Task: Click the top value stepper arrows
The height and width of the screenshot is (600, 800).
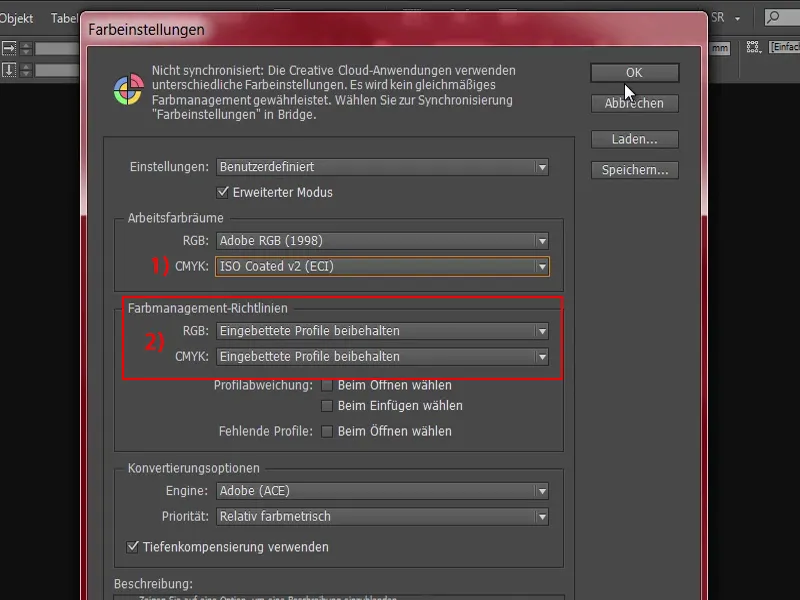Action: (x=26, y=48)
